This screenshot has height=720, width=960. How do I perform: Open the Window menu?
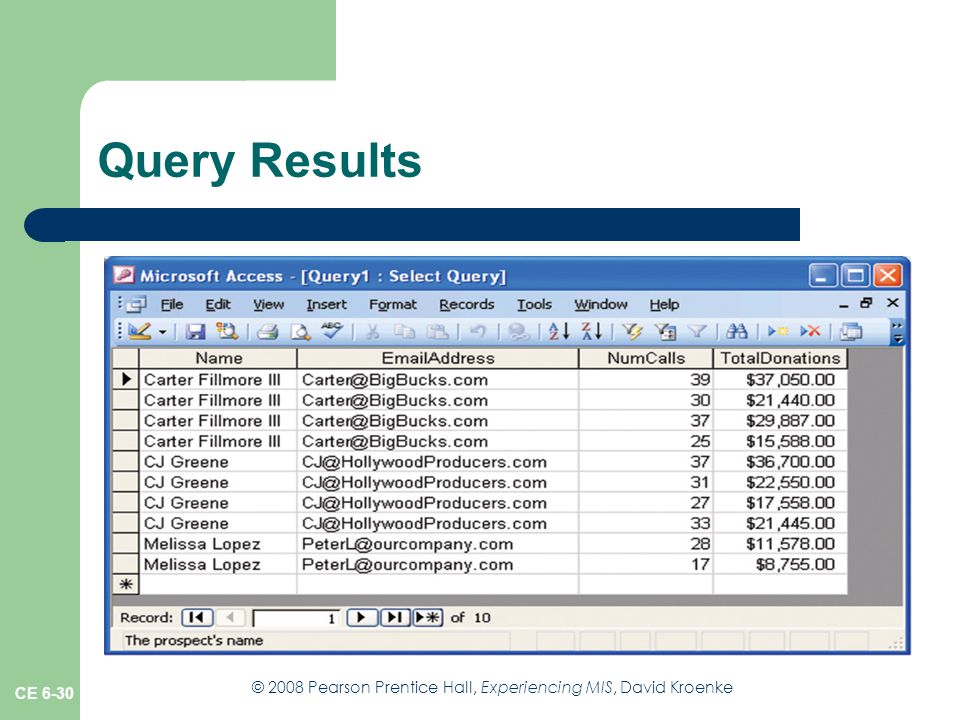601,304
